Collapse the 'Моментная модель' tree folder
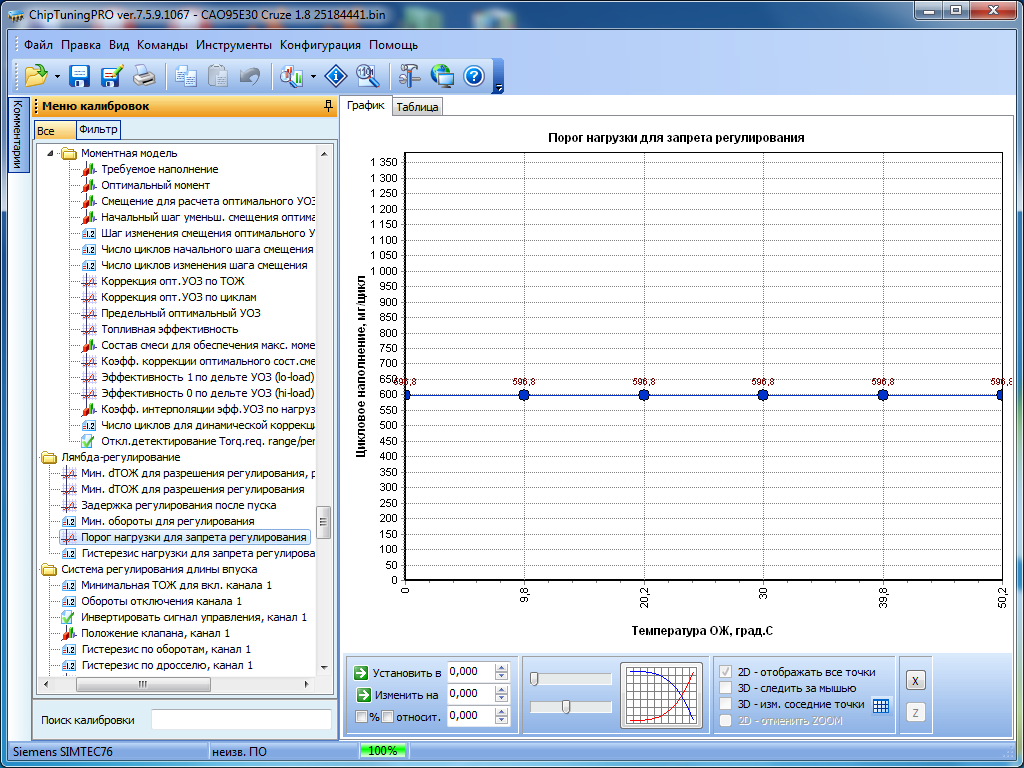Screen dimensions: 1024x768 pos(51,153)
